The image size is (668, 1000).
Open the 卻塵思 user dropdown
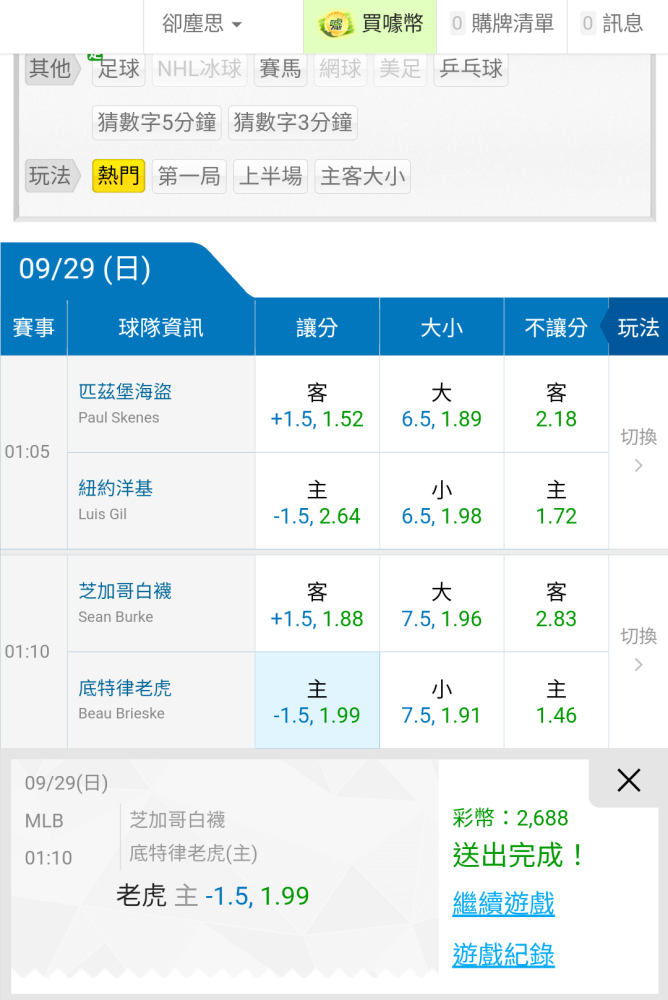pyautogui.click(x=201, y=24)
